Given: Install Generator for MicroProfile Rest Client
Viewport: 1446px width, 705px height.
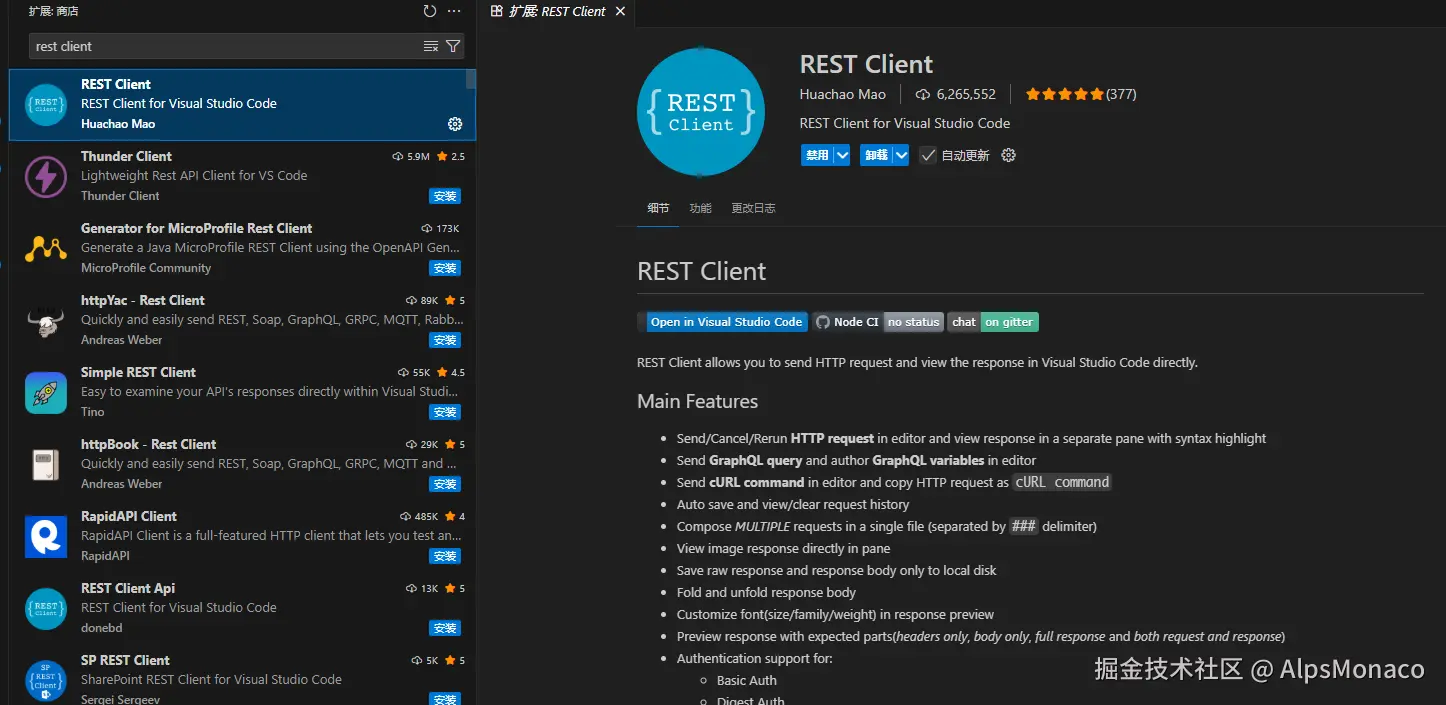Looking at the screenshot, I should click(x=444, y=268).
